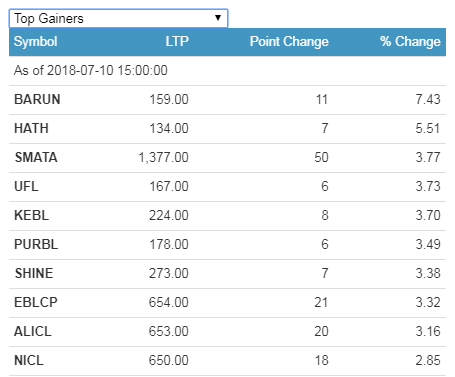This screenshot has width=455, height=377.
Task: Open the EBLCP stock symbol
Action: (36, 302)
